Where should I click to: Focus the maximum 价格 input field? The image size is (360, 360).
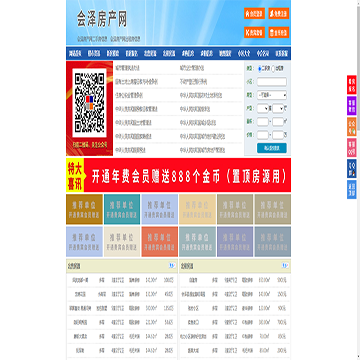coord(278,135)
